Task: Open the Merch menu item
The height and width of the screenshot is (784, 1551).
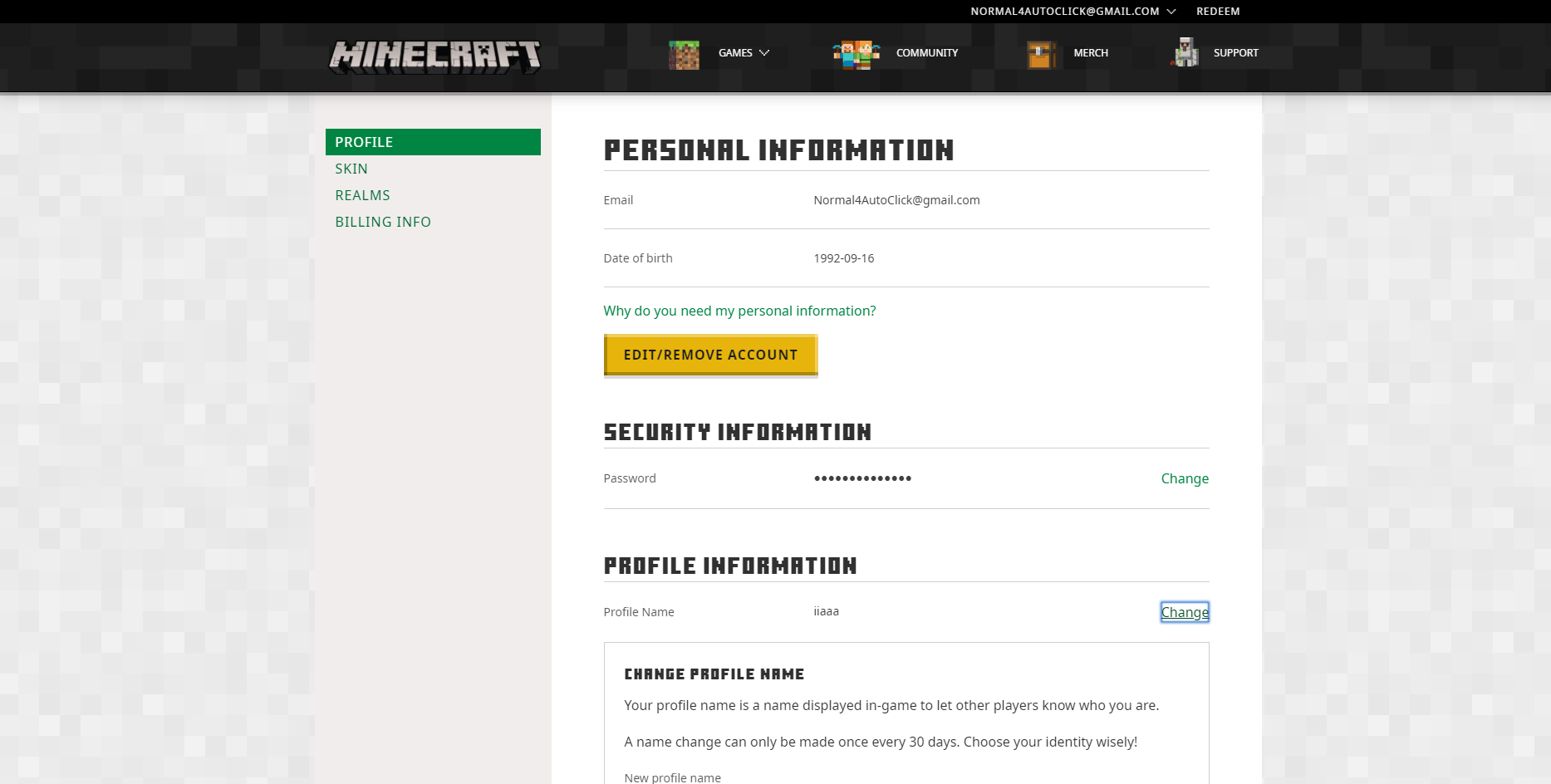Action: click(1091, 53)
